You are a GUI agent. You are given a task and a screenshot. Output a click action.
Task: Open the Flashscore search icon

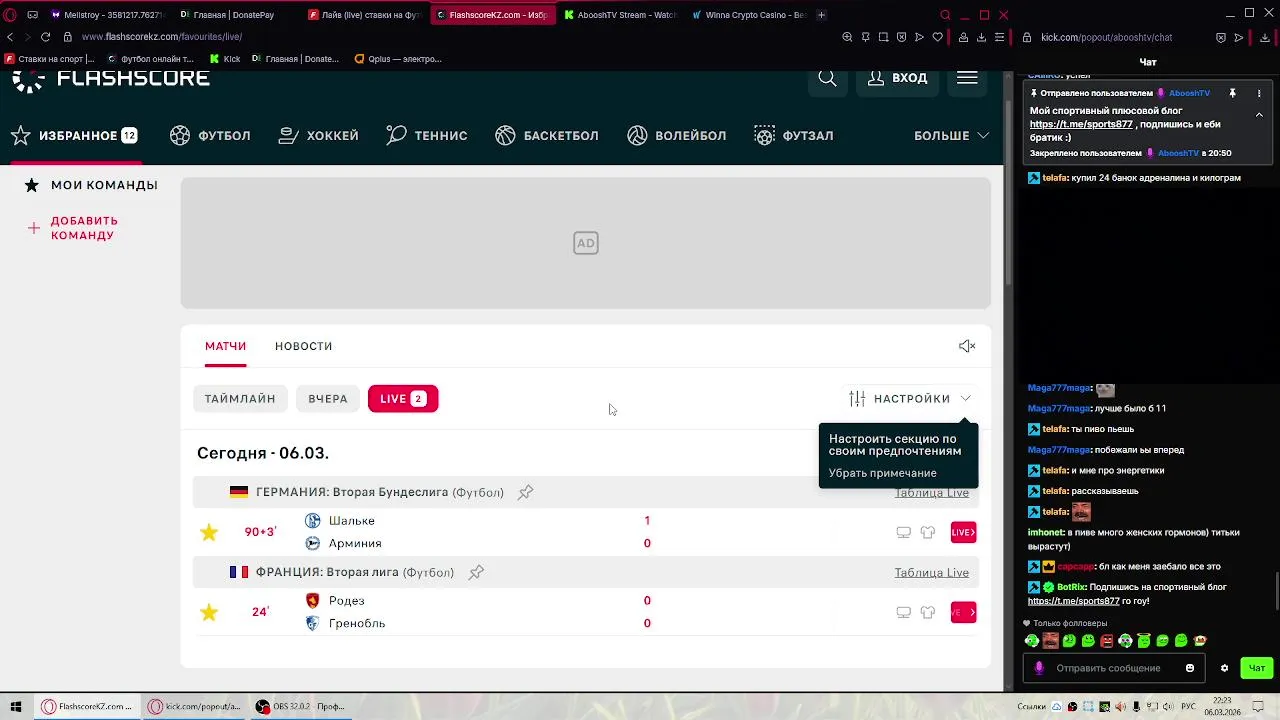pyautogui.click(x=827, y=78)
